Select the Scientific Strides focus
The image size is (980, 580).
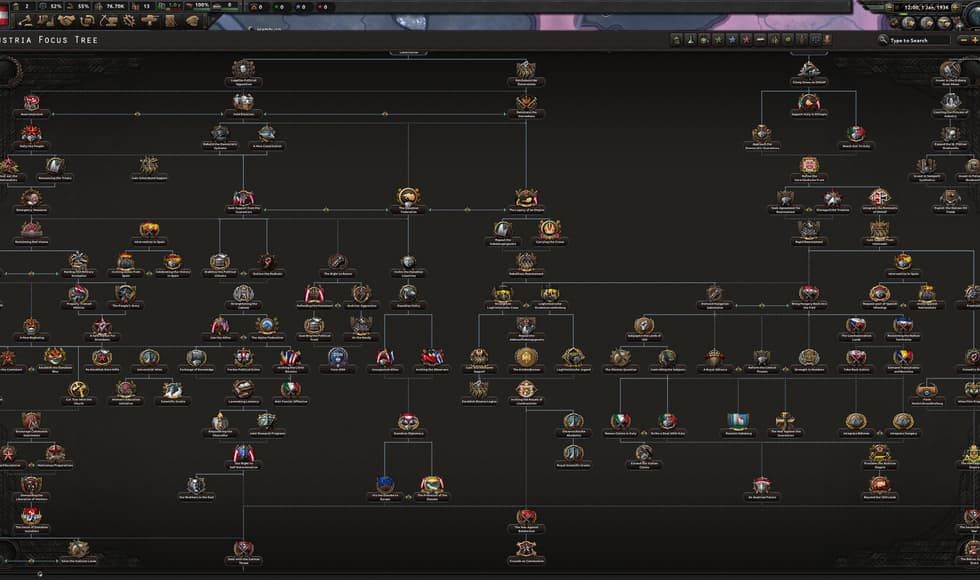[172, 392]
